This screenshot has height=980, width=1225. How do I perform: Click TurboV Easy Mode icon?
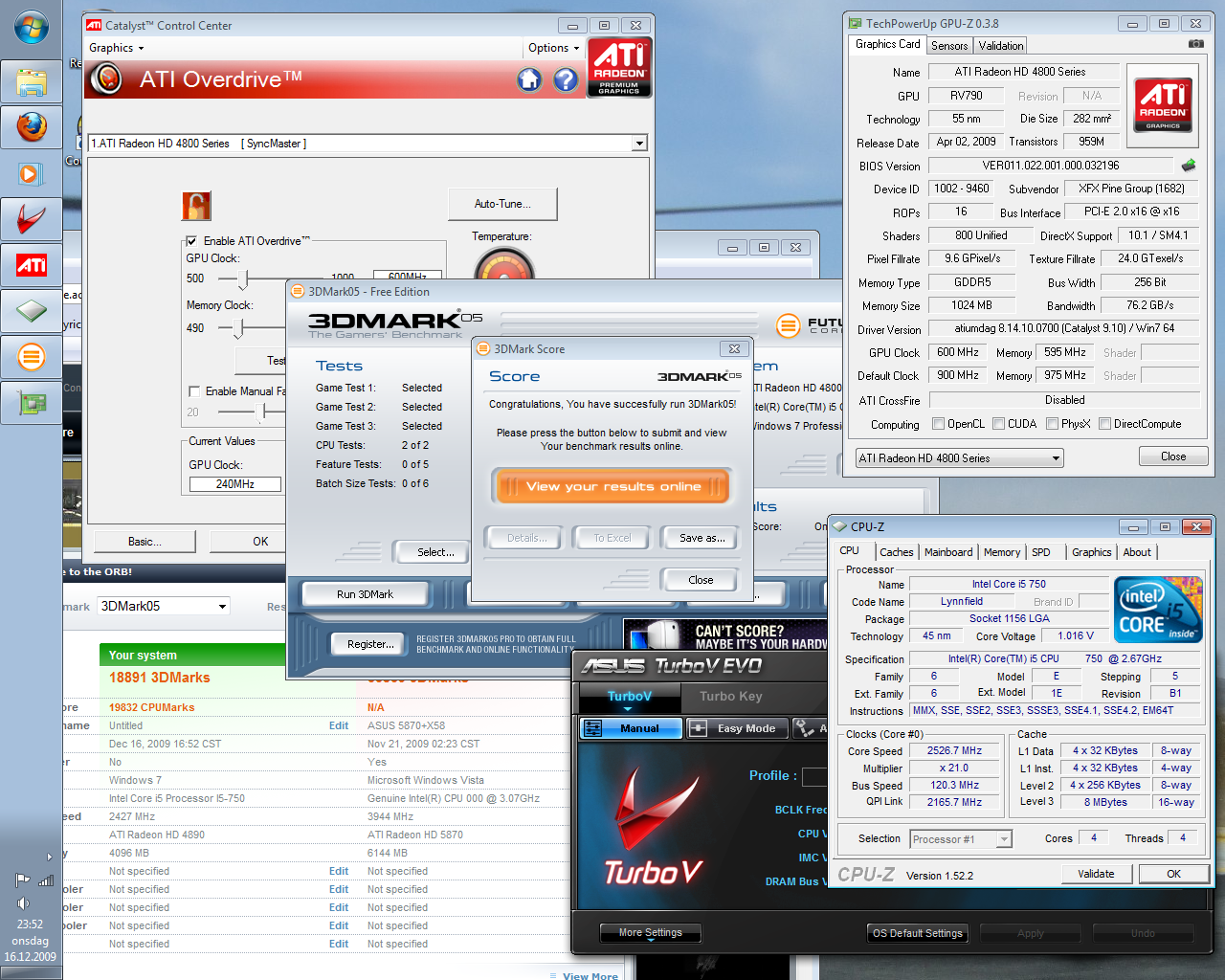(698, 728)
